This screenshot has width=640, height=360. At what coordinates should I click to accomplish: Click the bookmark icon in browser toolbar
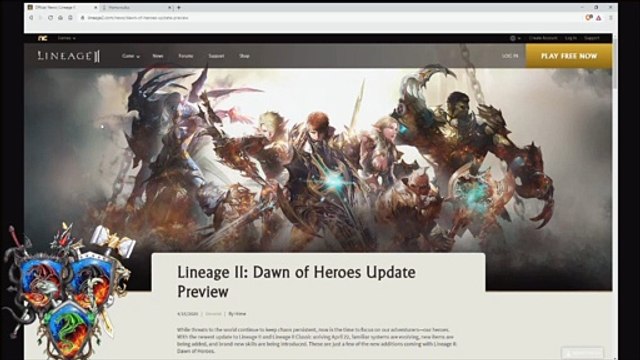(70, 18)
